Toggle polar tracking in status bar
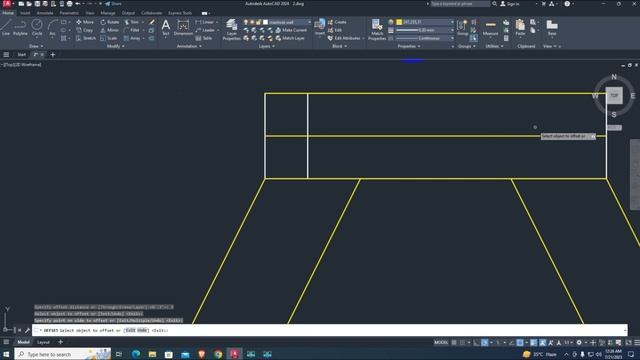 pyautogui.click(x=484, y=342)
